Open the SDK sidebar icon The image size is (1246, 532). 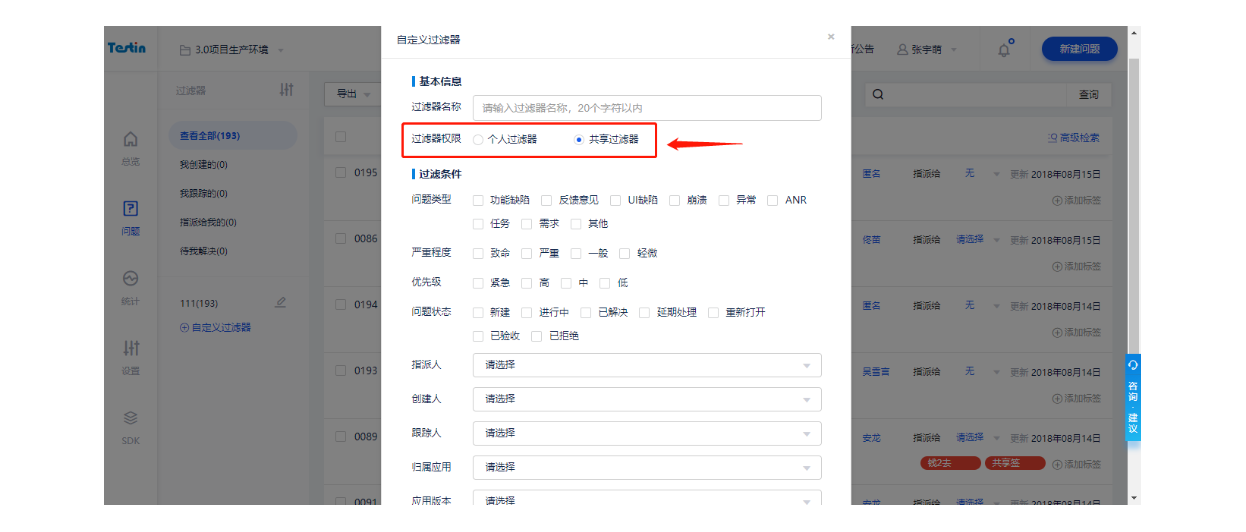[130, 418]
